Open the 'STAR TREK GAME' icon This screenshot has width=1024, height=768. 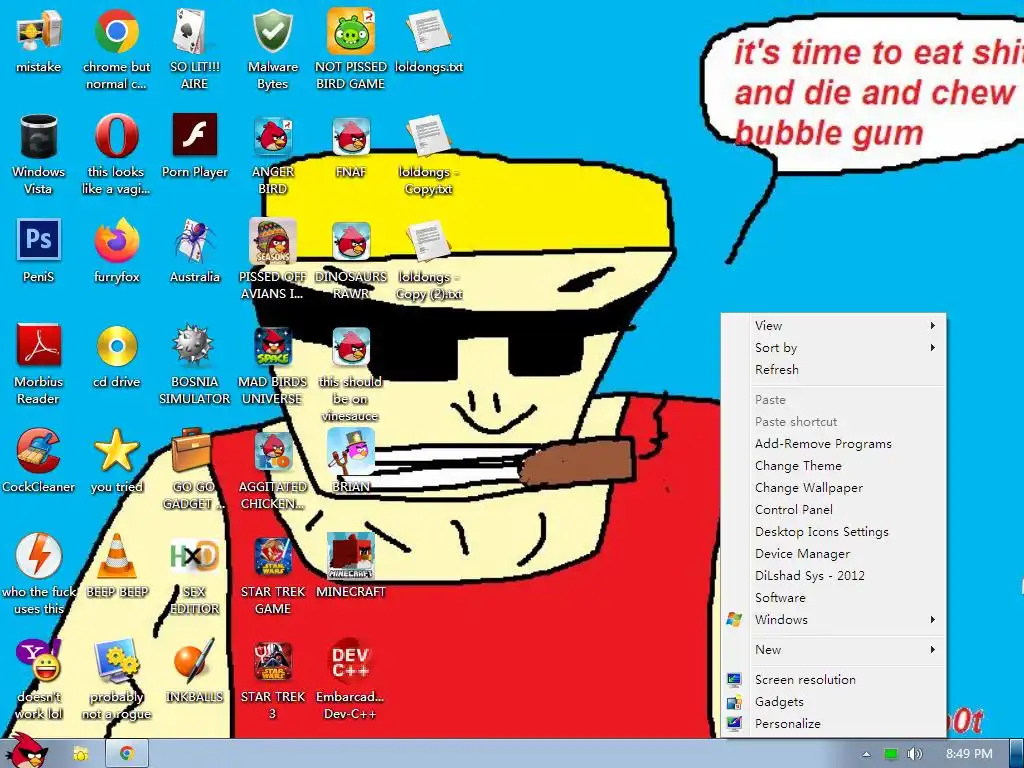[272, 556]
